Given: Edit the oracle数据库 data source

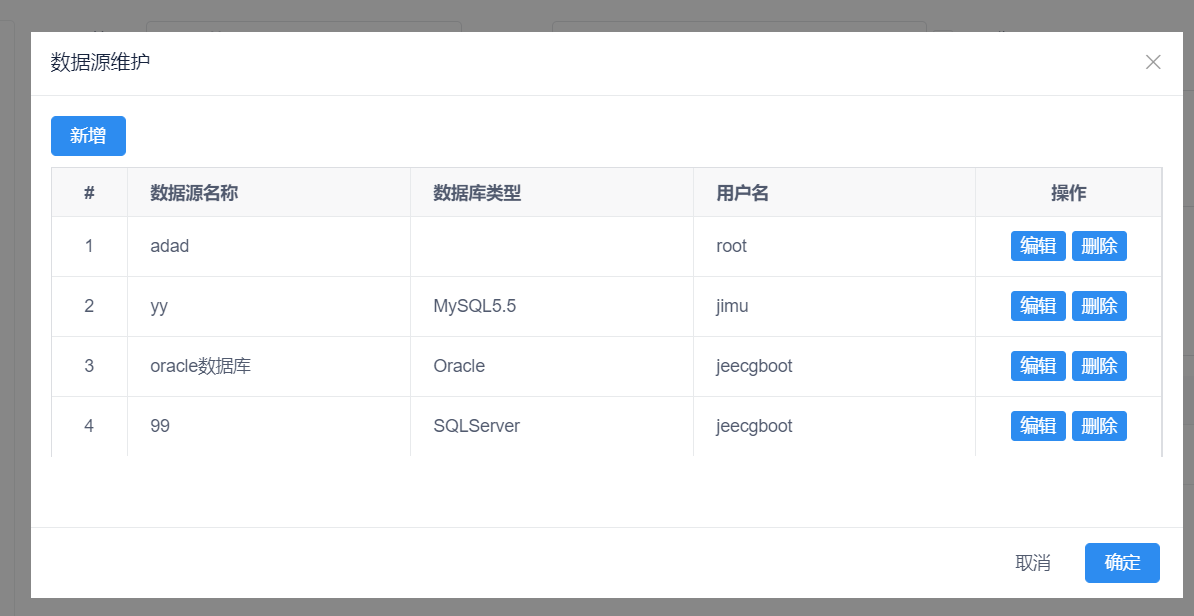Looking at the screenshot, I should [x=1038, y=366].
